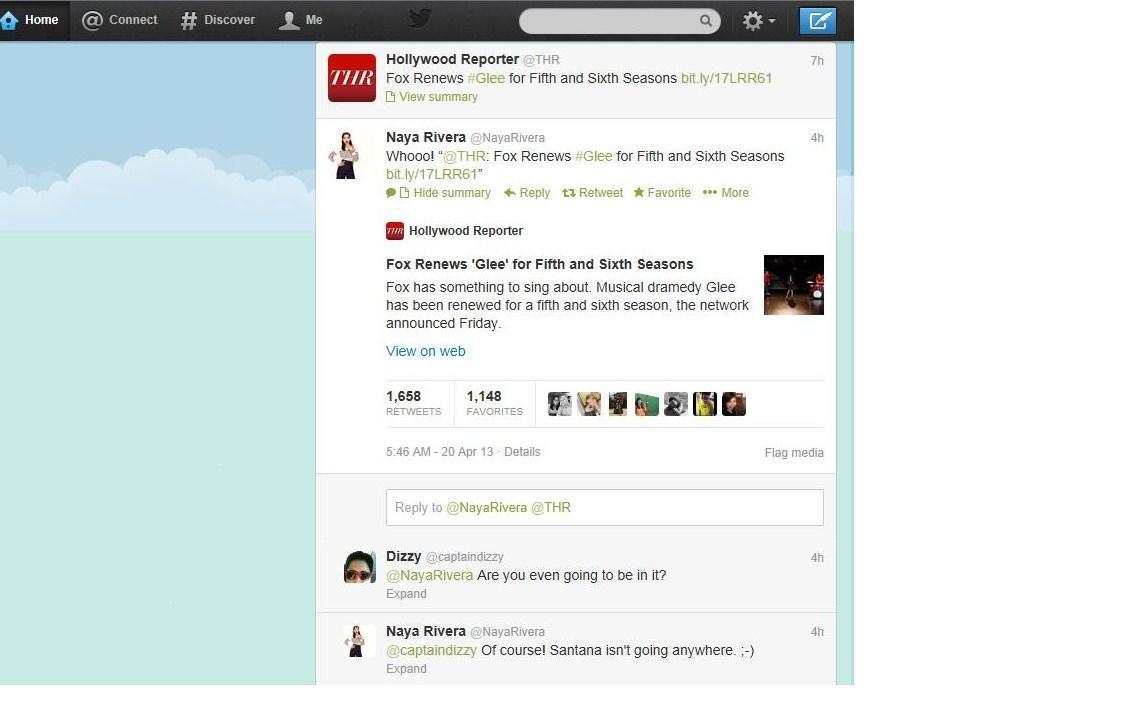The width and height of the screenshot is (1128, 707).
Task: Click the magnifying glass search icon
Action: click(706, 21)
